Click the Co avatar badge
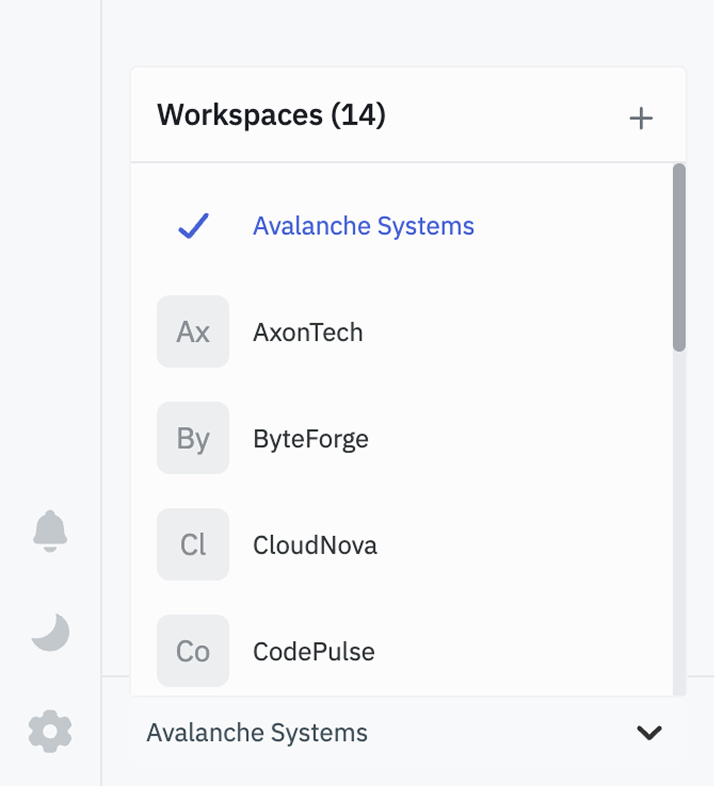The image size is (714, 786). (192, 651)
